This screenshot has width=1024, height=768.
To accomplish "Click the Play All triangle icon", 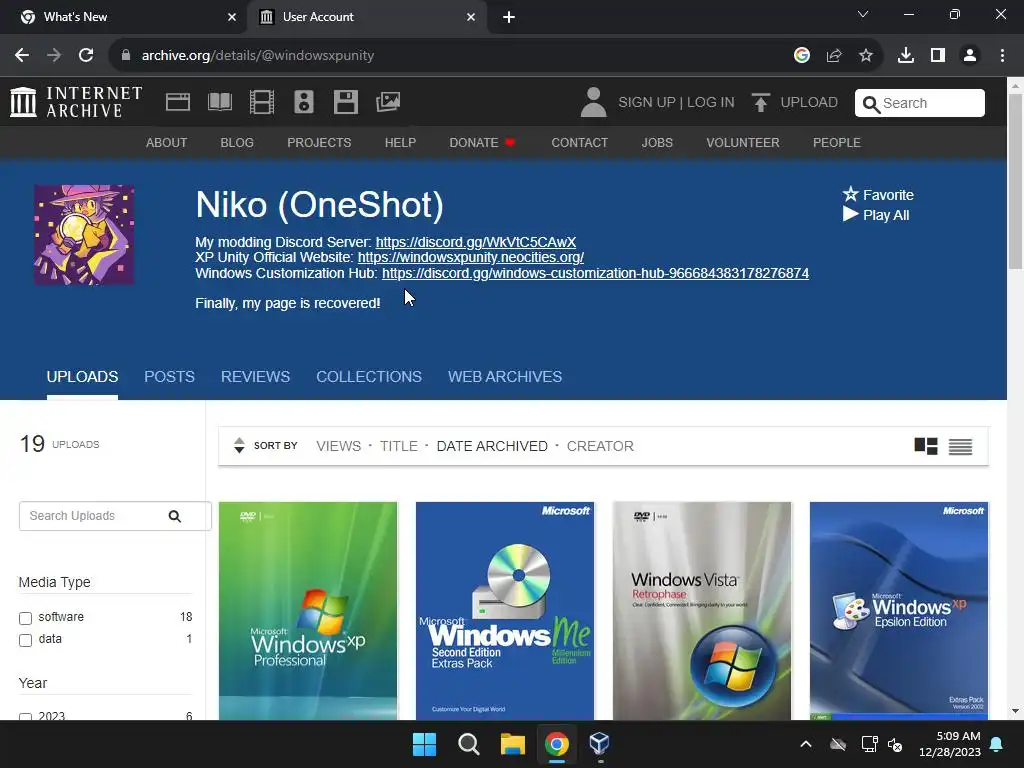I will (x=850, y=214).
